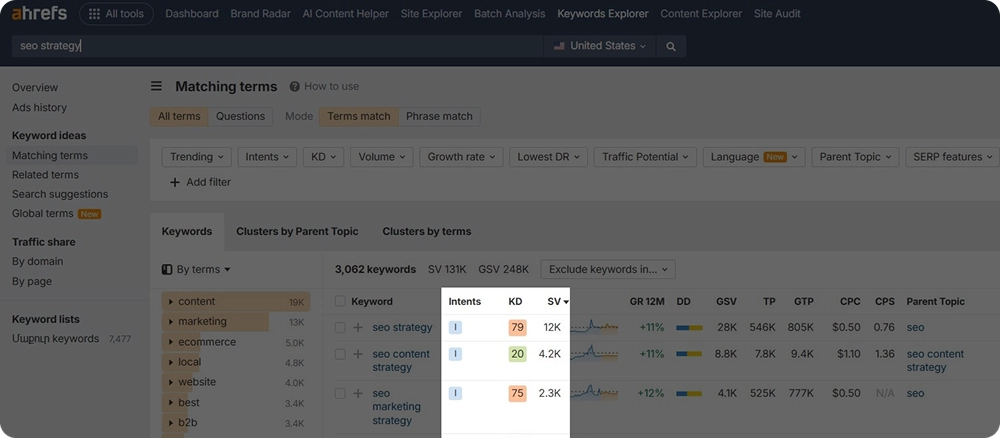Switch to Clusters by terms tab
This screenshot has height=438, width=1000.
427,231
